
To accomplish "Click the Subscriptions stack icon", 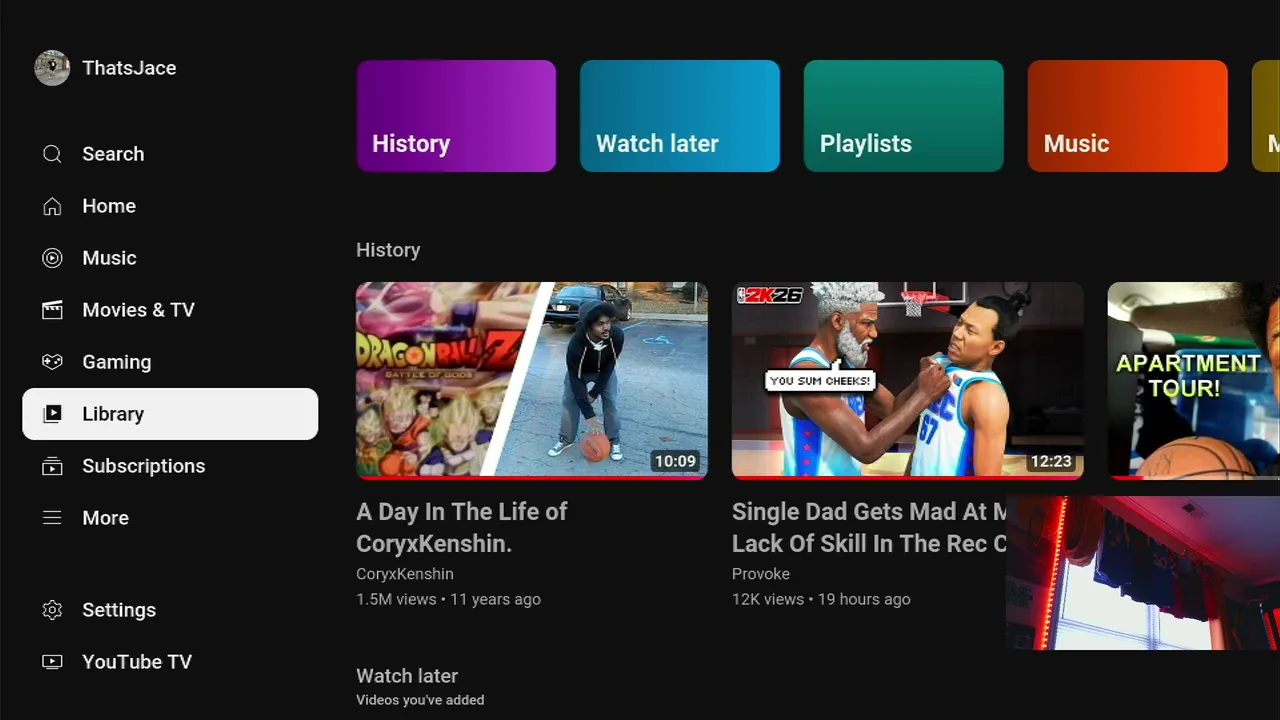I will [52, 466].
